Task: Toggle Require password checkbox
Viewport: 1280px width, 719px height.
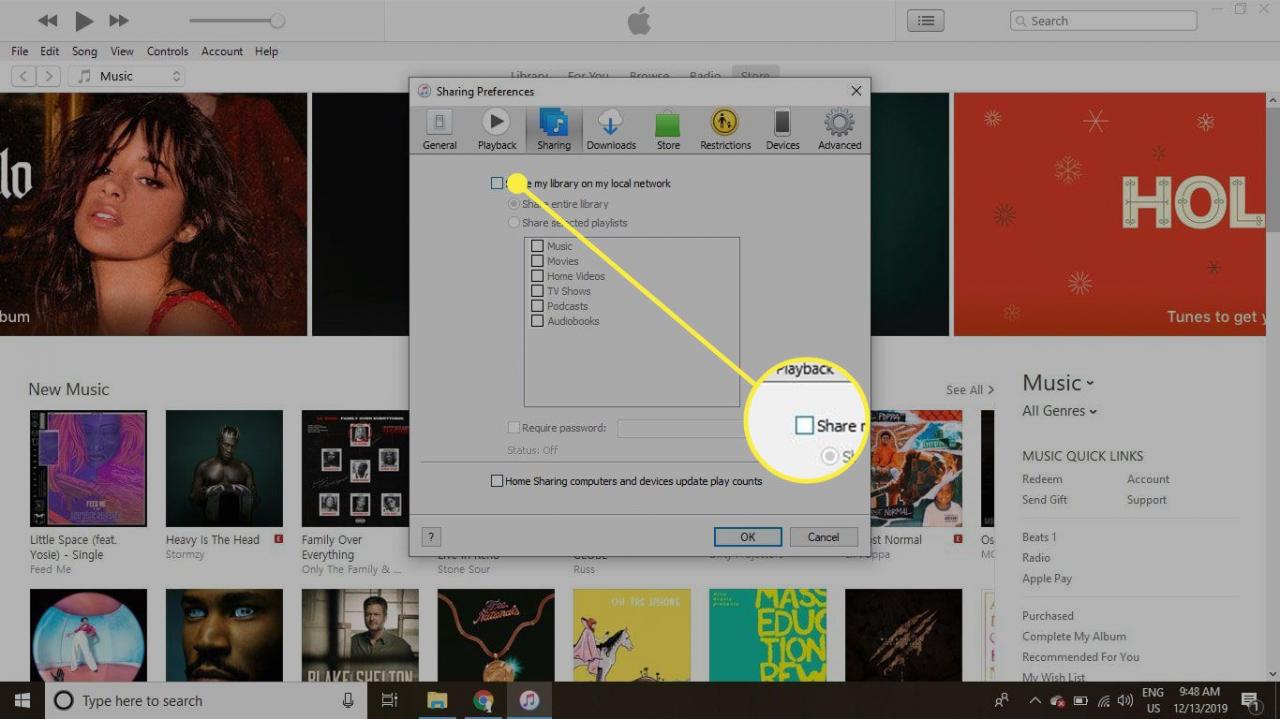Action: coord(514,428)
